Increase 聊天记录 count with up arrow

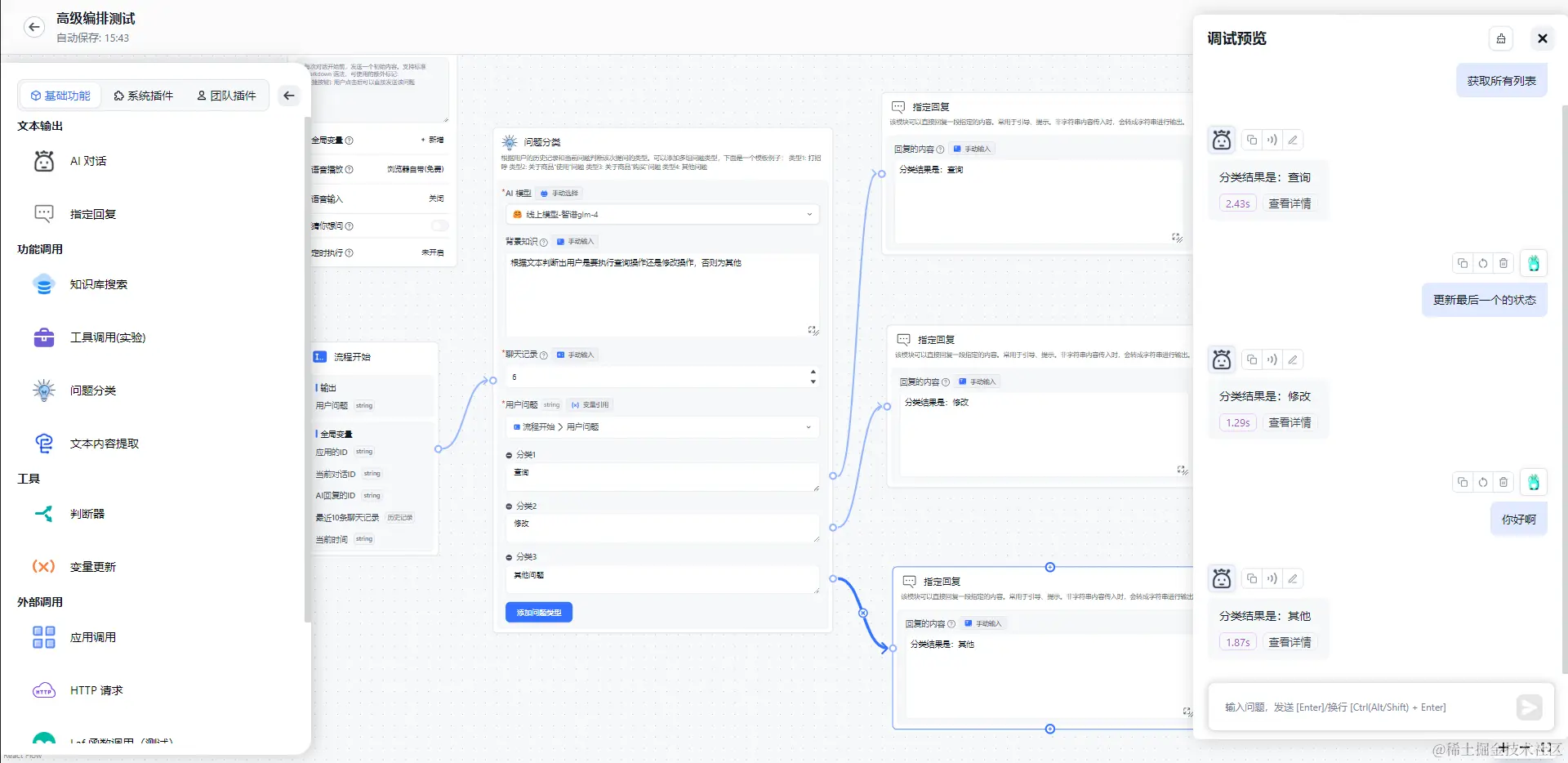point(813,373)
